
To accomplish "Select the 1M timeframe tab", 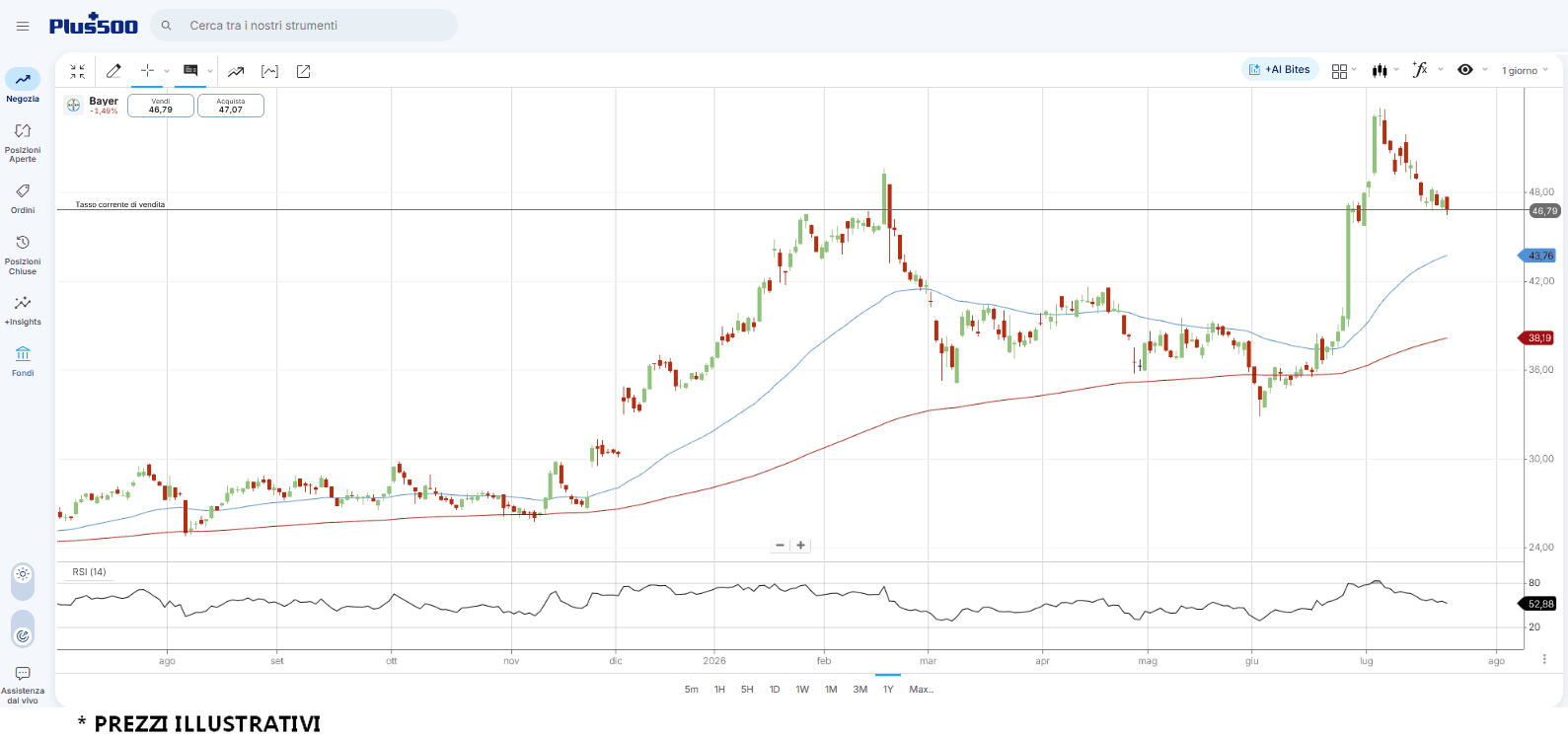I will (x=831, y=690).
